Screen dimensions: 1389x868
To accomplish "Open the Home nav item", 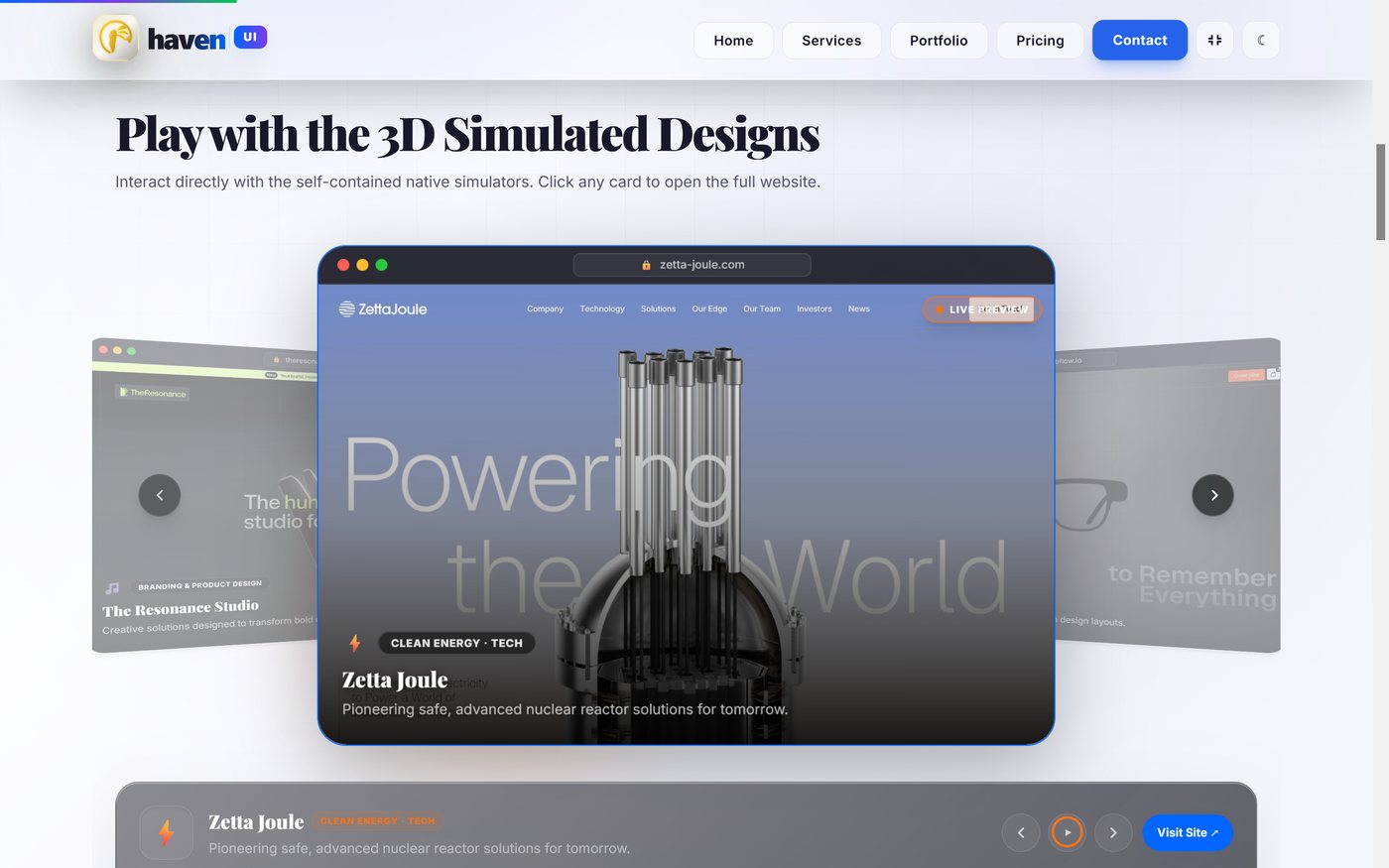I will click(x=733, y=41).
